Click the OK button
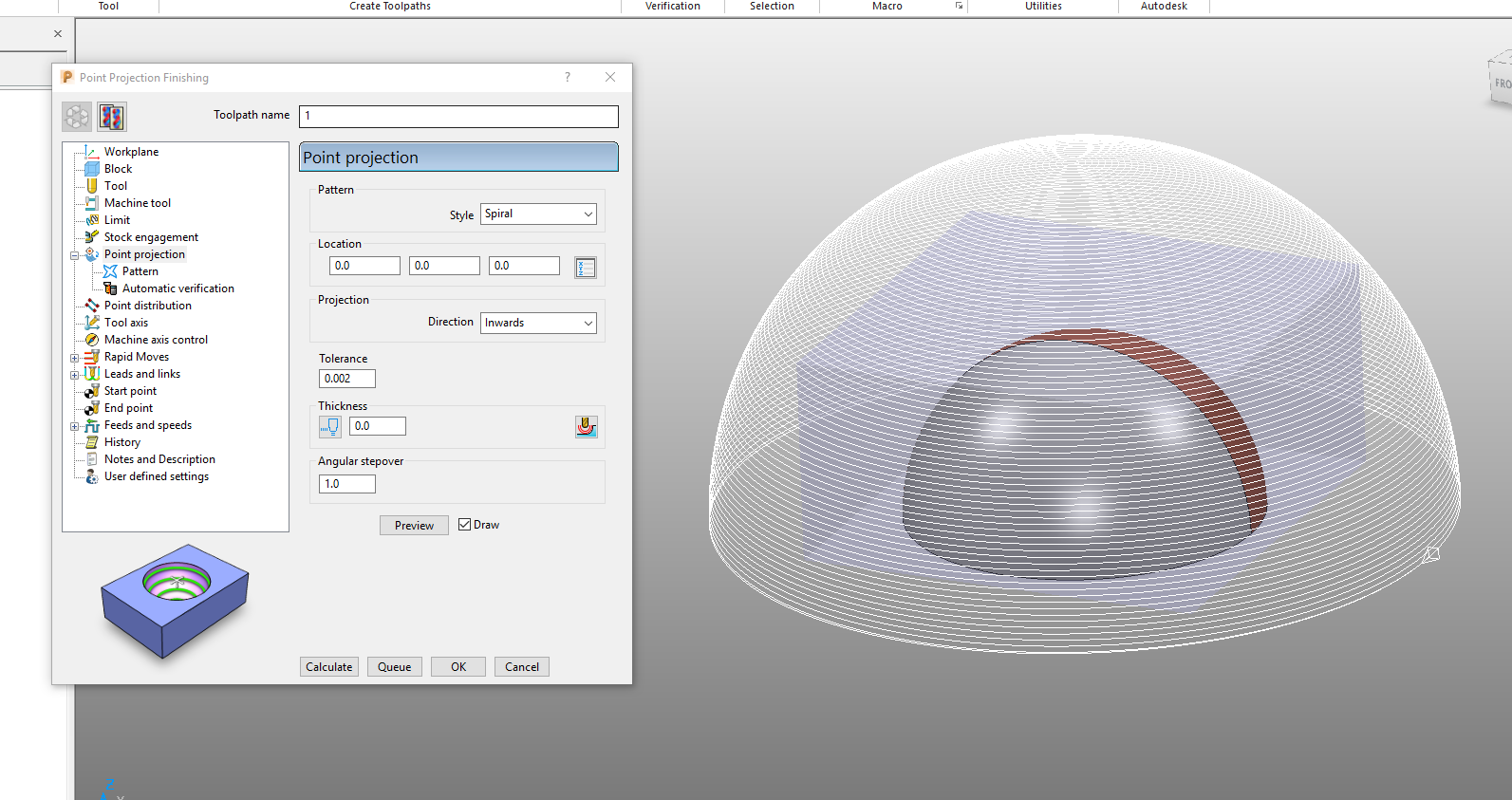The width and height of the screenshot is (1512, 800). tap(458, 667)
